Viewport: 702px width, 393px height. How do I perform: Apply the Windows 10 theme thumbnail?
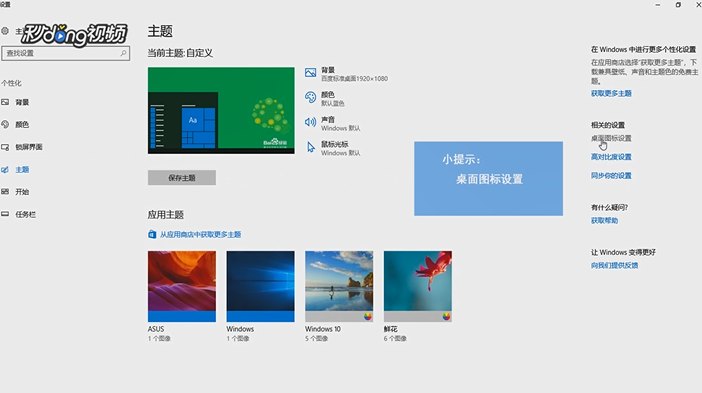339,286
